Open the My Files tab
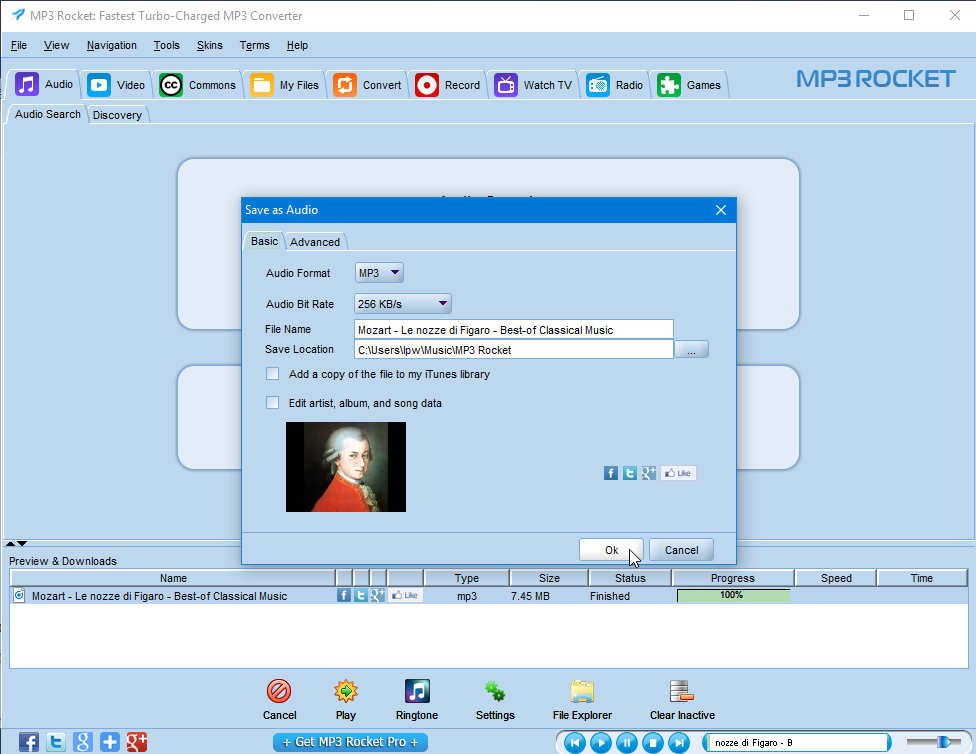This screenshot has width=976, height=754. 285,85
